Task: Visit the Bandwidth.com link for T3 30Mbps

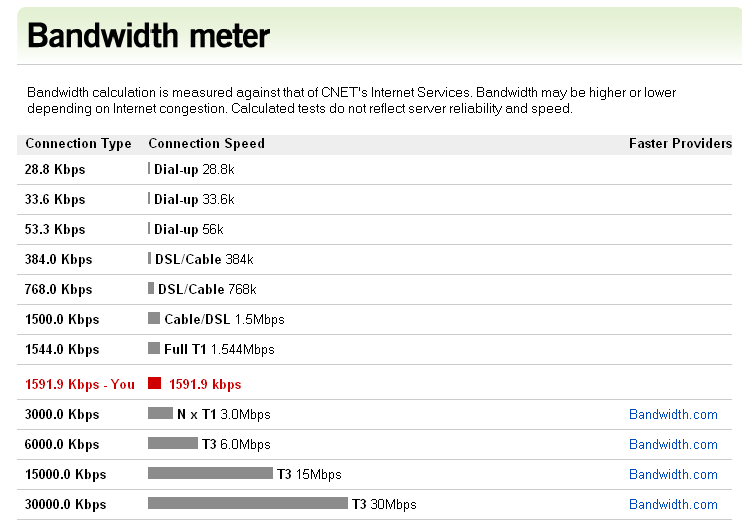Action: [x=673, y=504]
